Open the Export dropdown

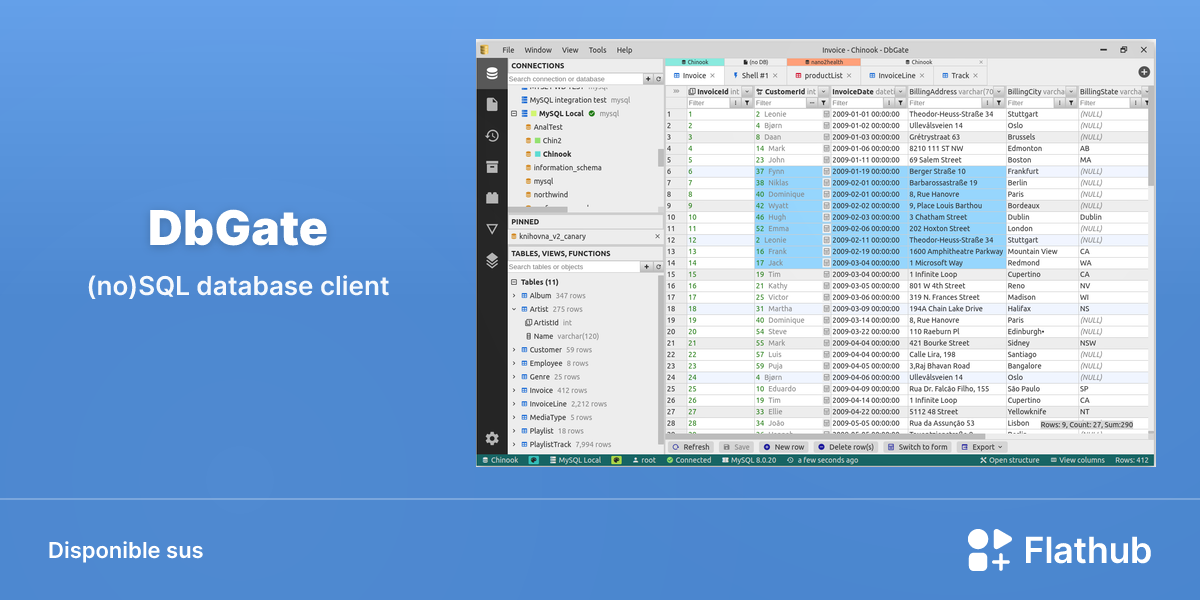point(980,447)
